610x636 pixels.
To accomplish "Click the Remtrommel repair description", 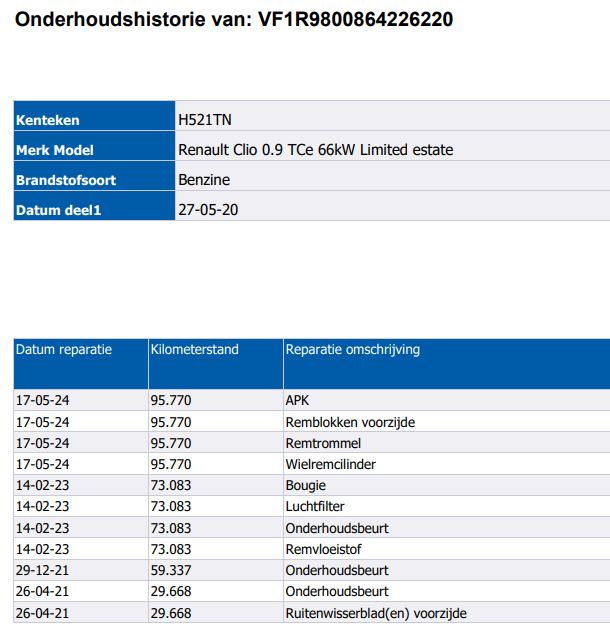I will 323,443.
